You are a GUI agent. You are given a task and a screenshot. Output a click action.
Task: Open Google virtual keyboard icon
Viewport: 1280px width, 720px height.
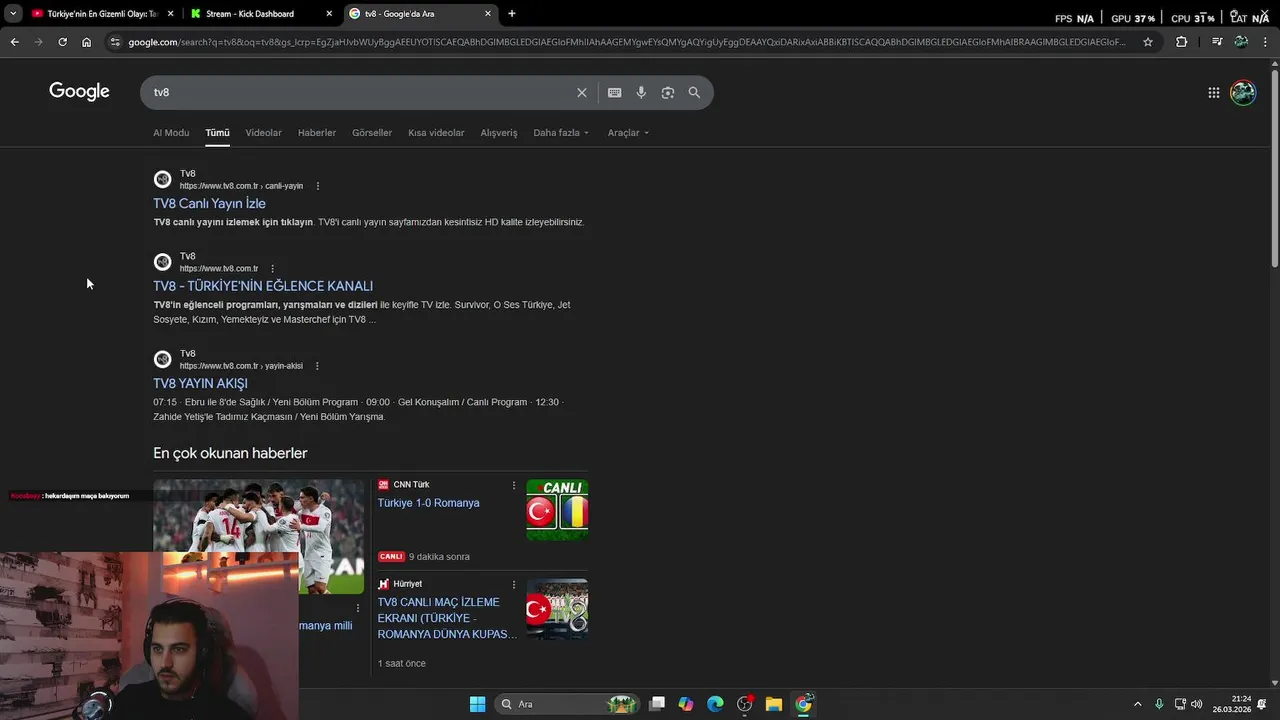click(614, 92)
